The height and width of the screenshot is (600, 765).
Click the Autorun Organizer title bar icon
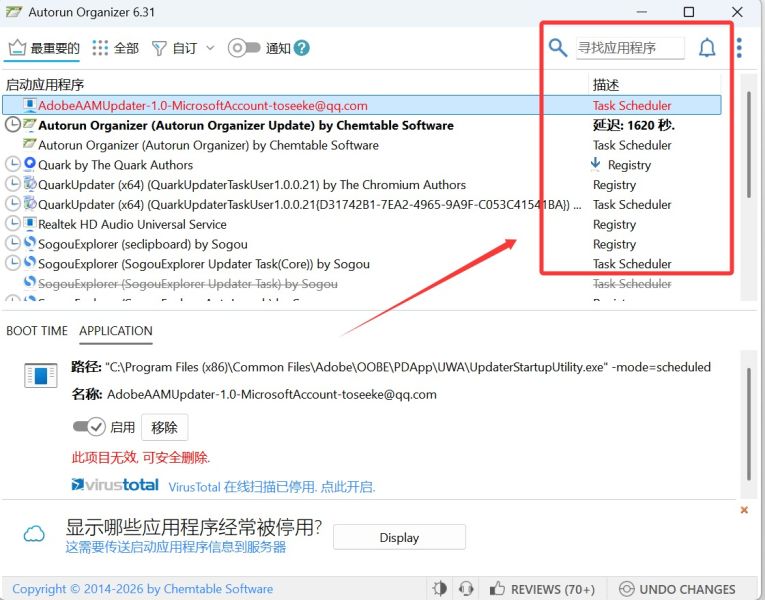[x=14, y=12]
